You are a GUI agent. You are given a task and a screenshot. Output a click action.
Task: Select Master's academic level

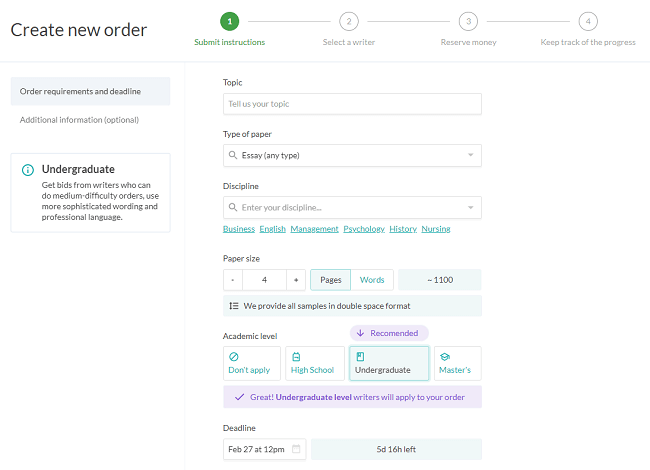(457, 363)
